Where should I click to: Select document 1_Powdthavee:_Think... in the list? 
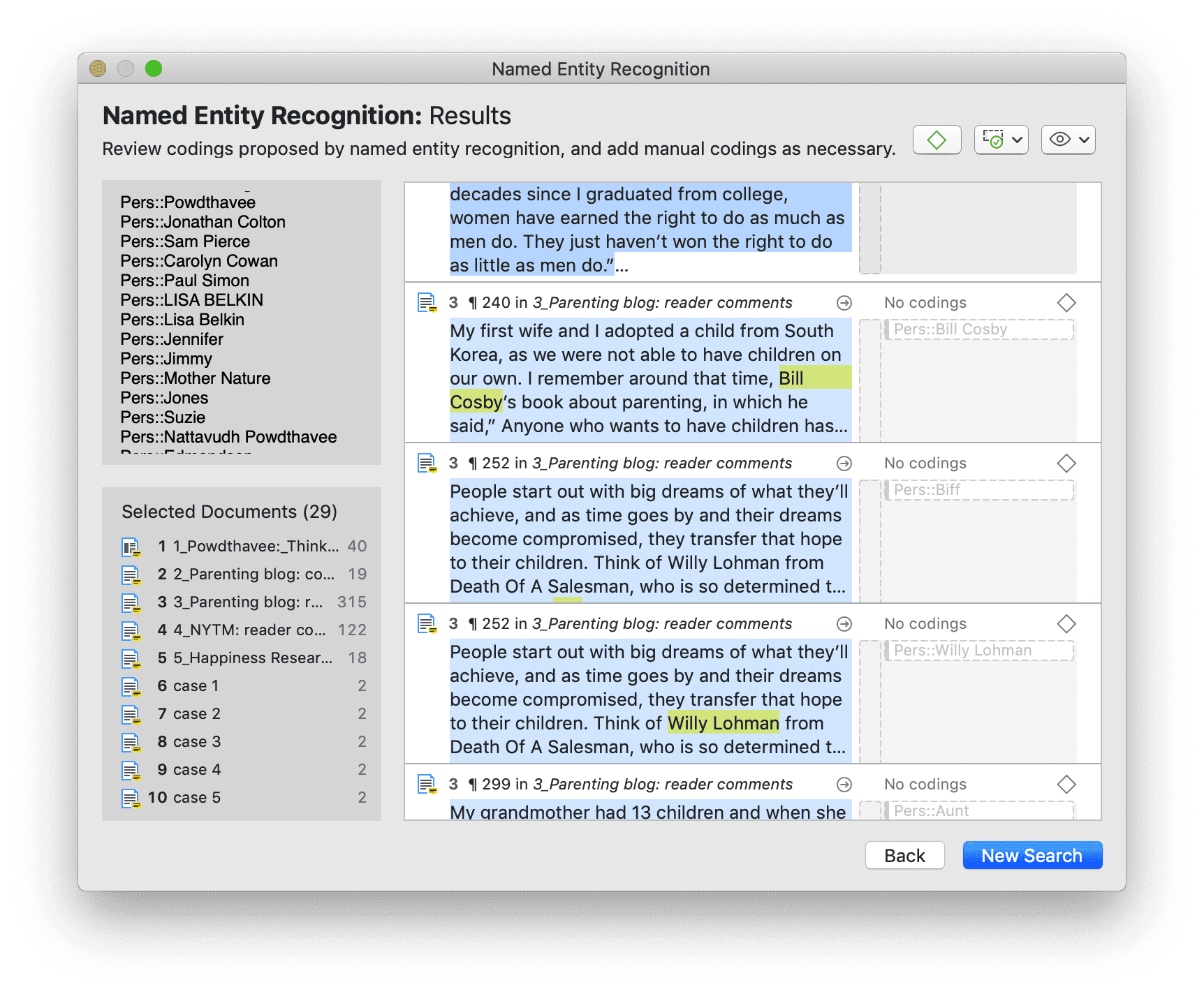pyautogui.click(x=244, y=547)
